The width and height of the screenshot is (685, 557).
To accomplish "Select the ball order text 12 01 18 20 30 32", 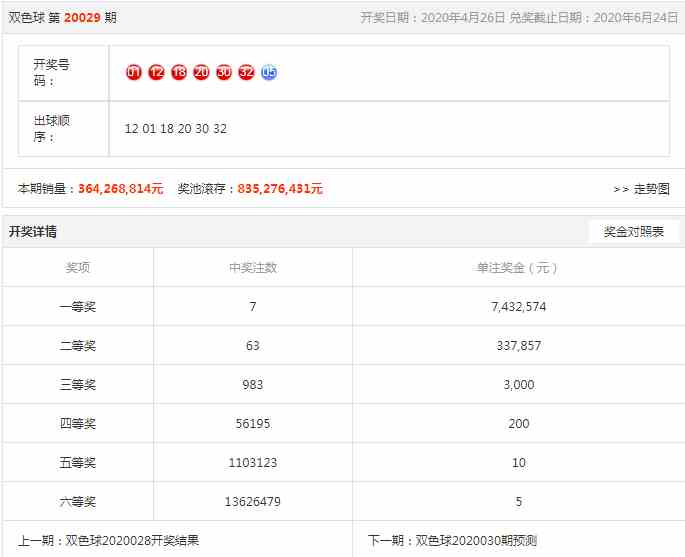I will tap(176, 129).
